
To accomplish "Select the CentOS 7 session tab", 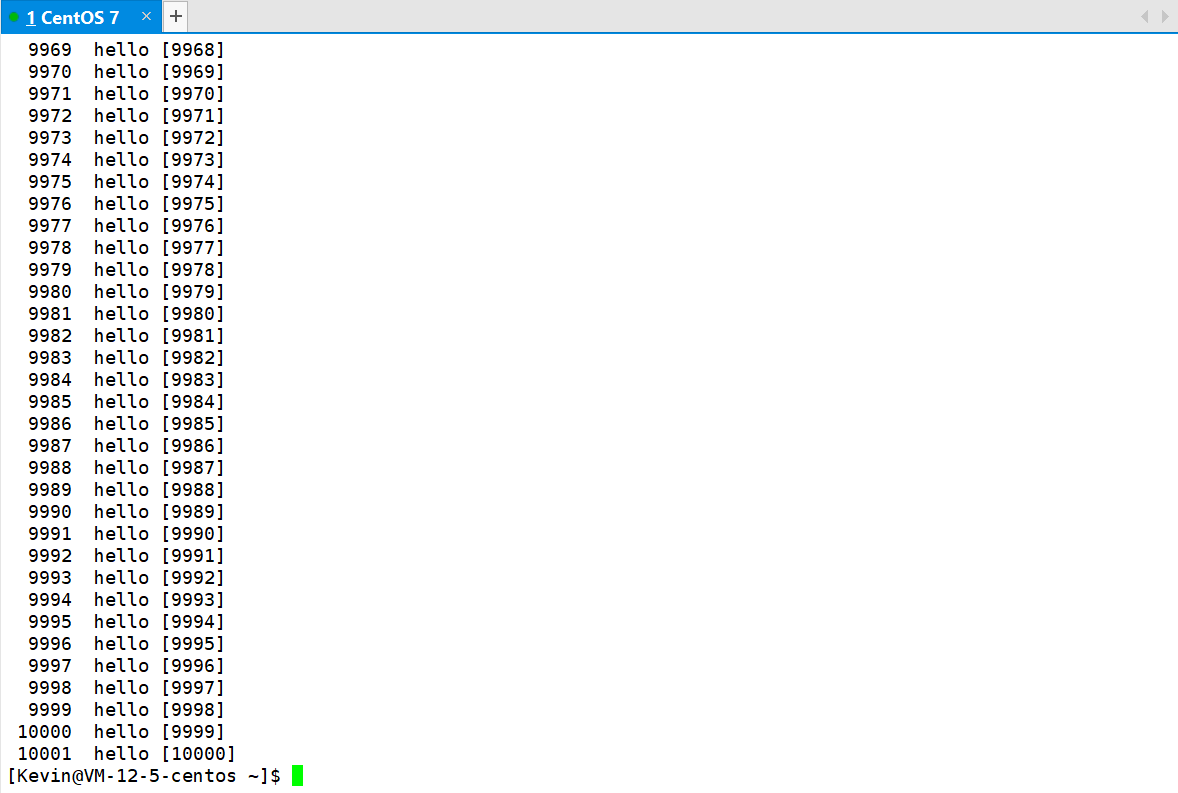I will [x=80, y=17].
